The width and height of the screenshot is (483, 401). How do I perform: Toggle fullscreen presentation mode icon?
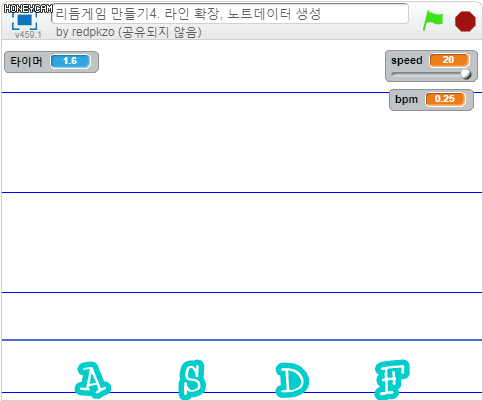24,20
